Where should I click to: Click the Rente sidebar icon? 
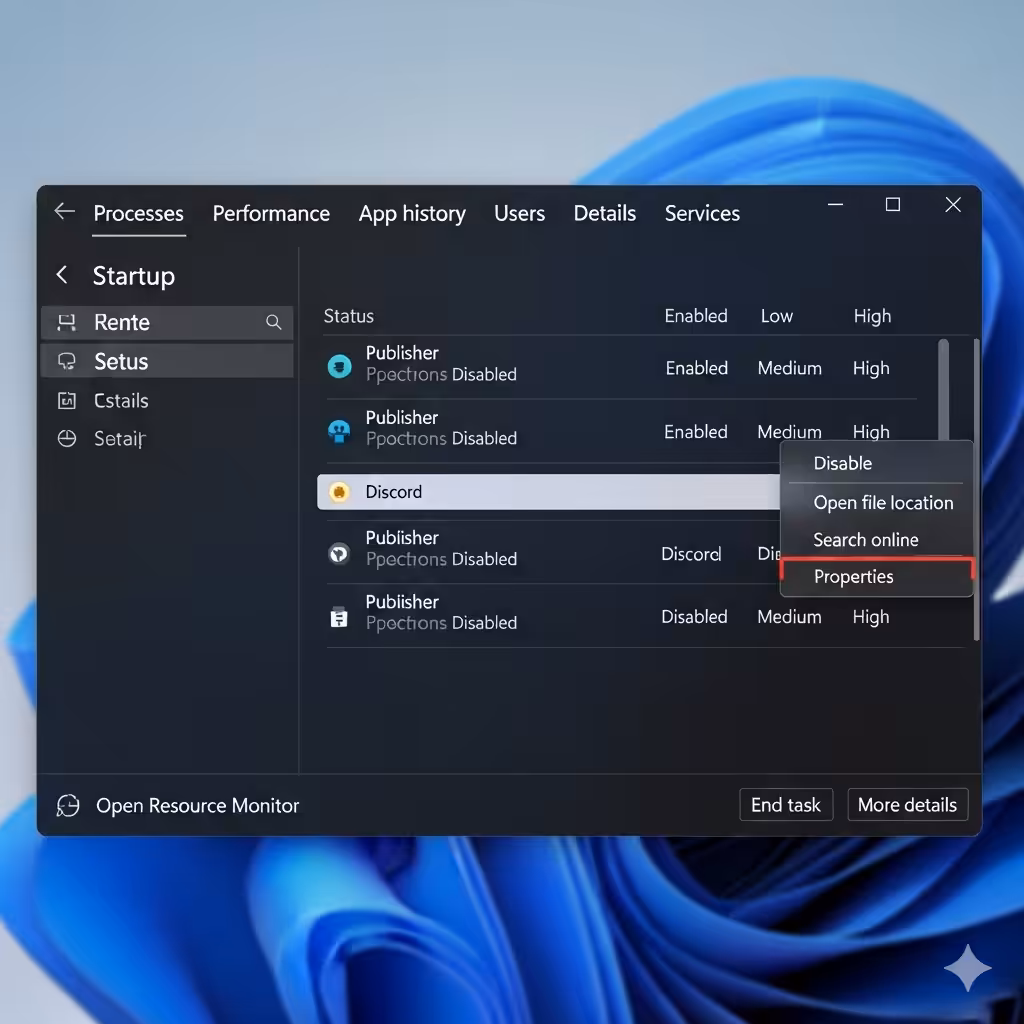click(x=66, y=322)
